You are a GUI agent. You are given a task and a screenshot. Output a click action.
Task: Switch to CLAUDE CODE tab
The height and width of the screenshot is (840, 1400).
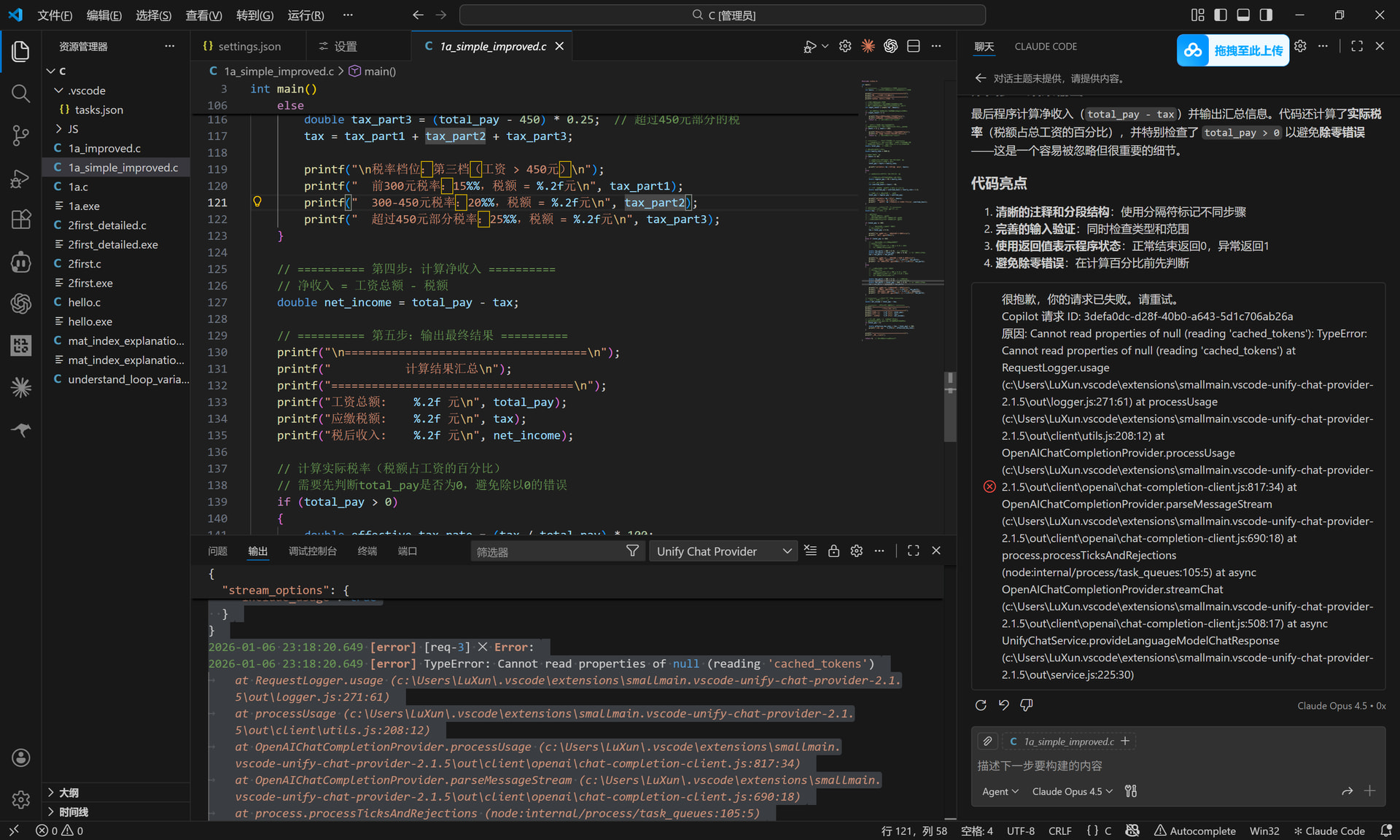(1046, 46)
